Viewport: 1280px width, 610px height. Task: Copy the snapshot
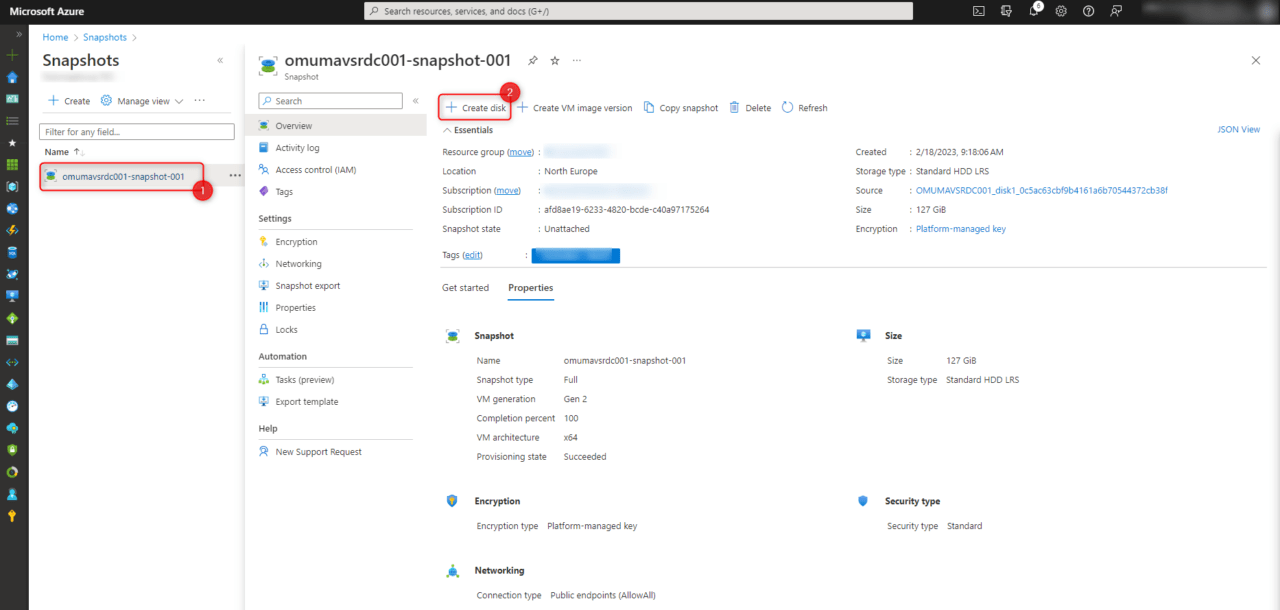click(680, 107)
